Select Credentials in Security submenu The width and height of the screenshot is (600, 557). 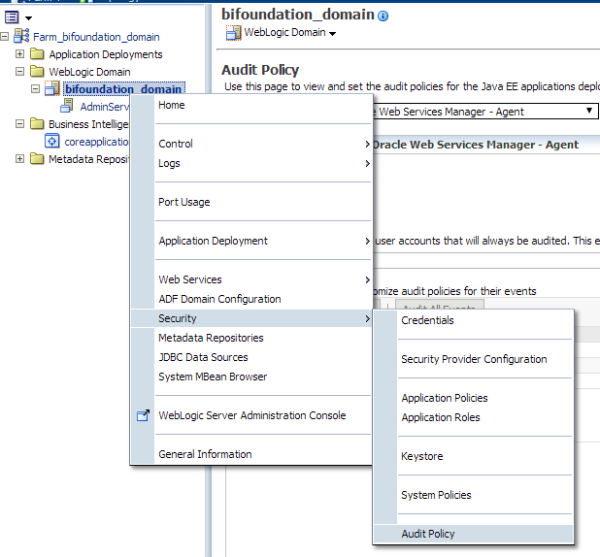tap(474, 320)
